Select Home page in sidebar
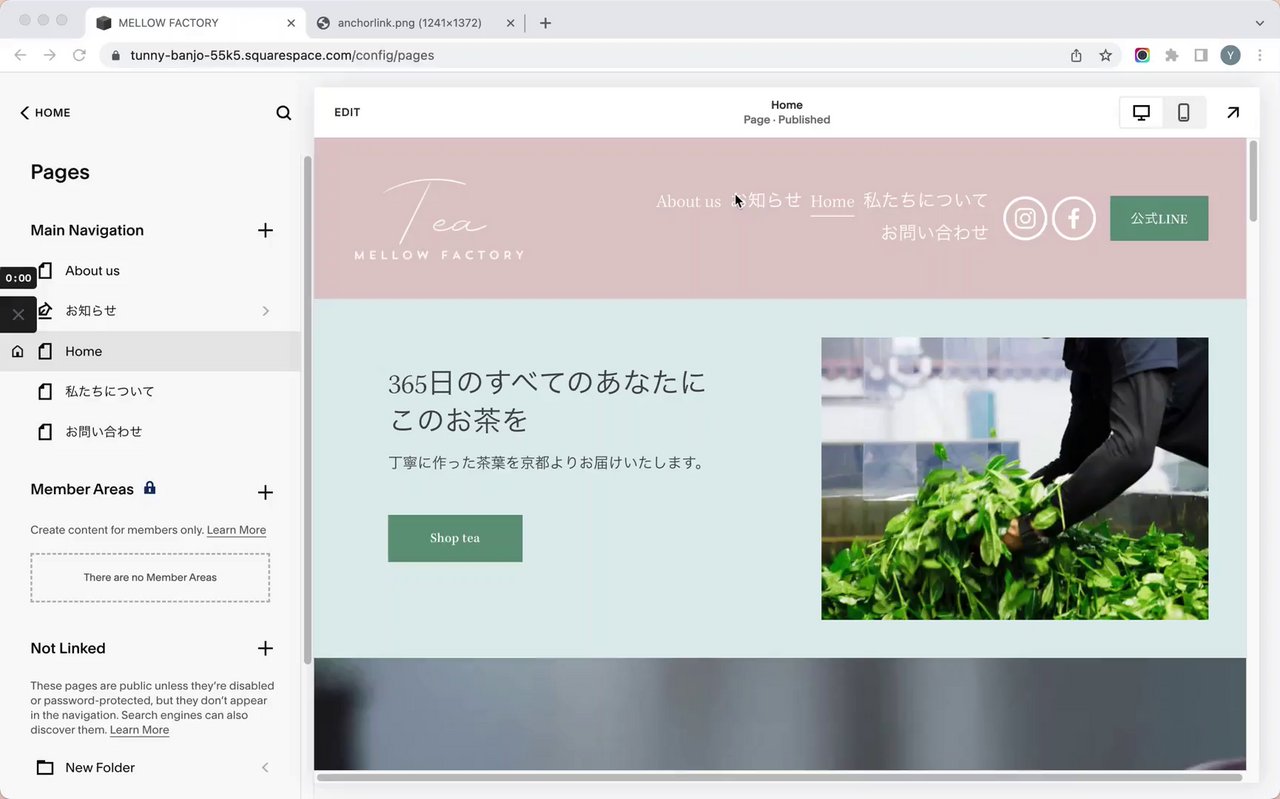1280x799 pixels. (x=150, y=351)
